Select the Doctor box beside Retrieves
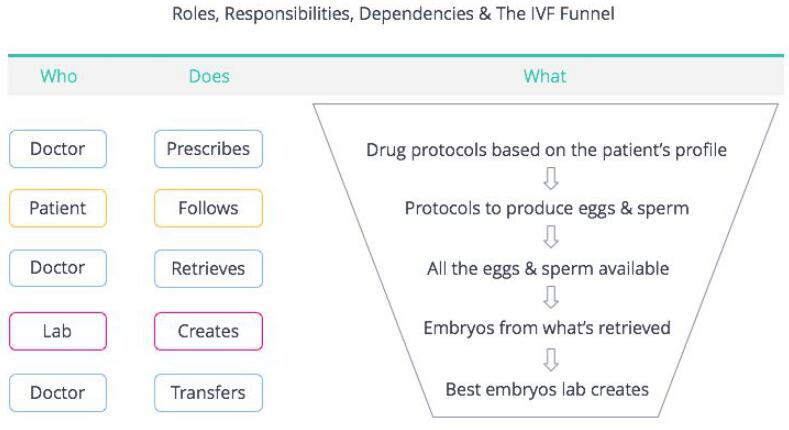 [58, 268]
